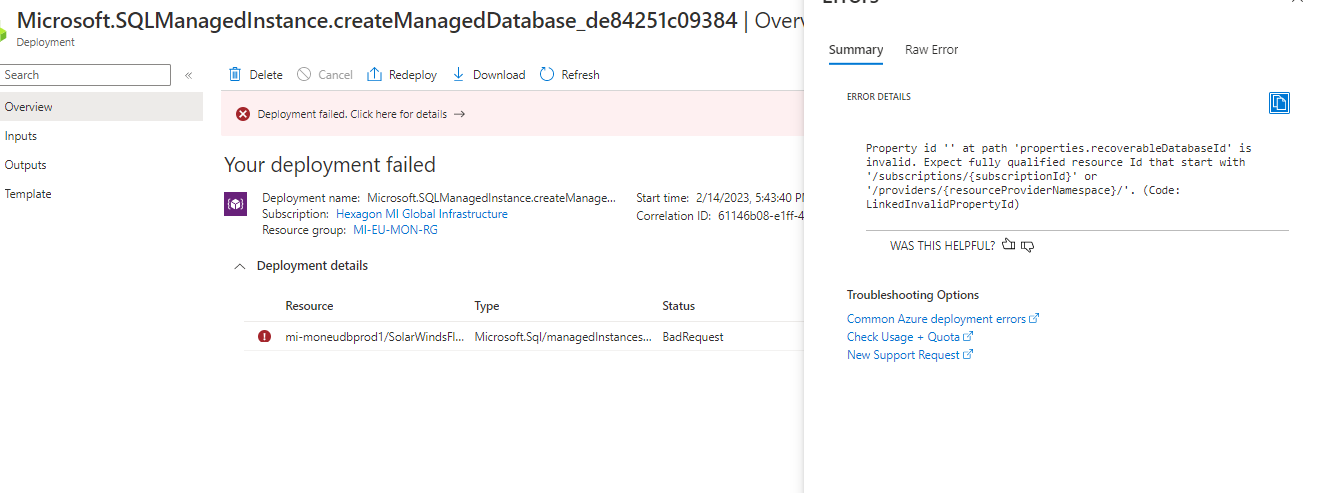The height and width of the screenshot is (493, 1324).
Task: Click the Start time value
Action: pos(749,198)
